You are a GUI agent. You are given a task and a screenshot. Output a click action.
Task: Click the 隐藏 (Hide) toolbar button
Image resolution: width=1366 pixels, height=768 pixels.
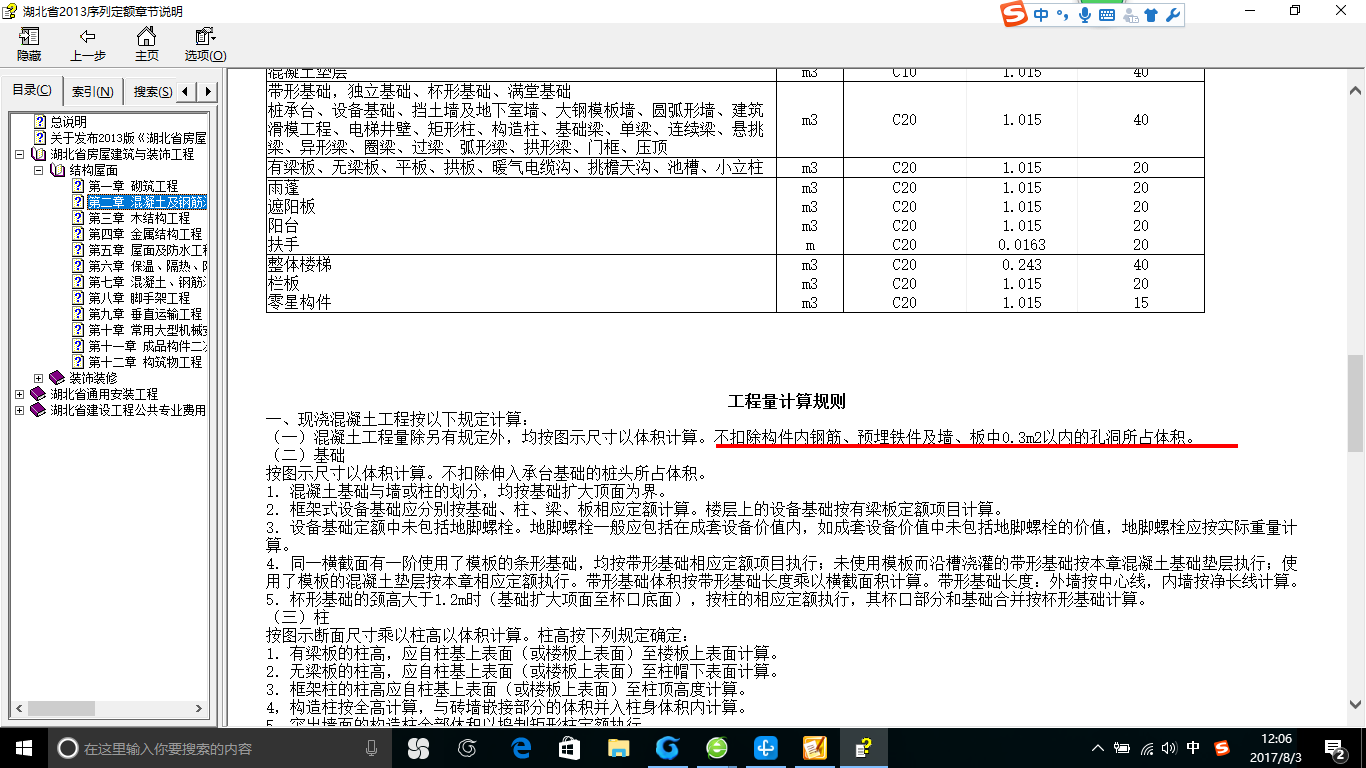tap(28, 45)
